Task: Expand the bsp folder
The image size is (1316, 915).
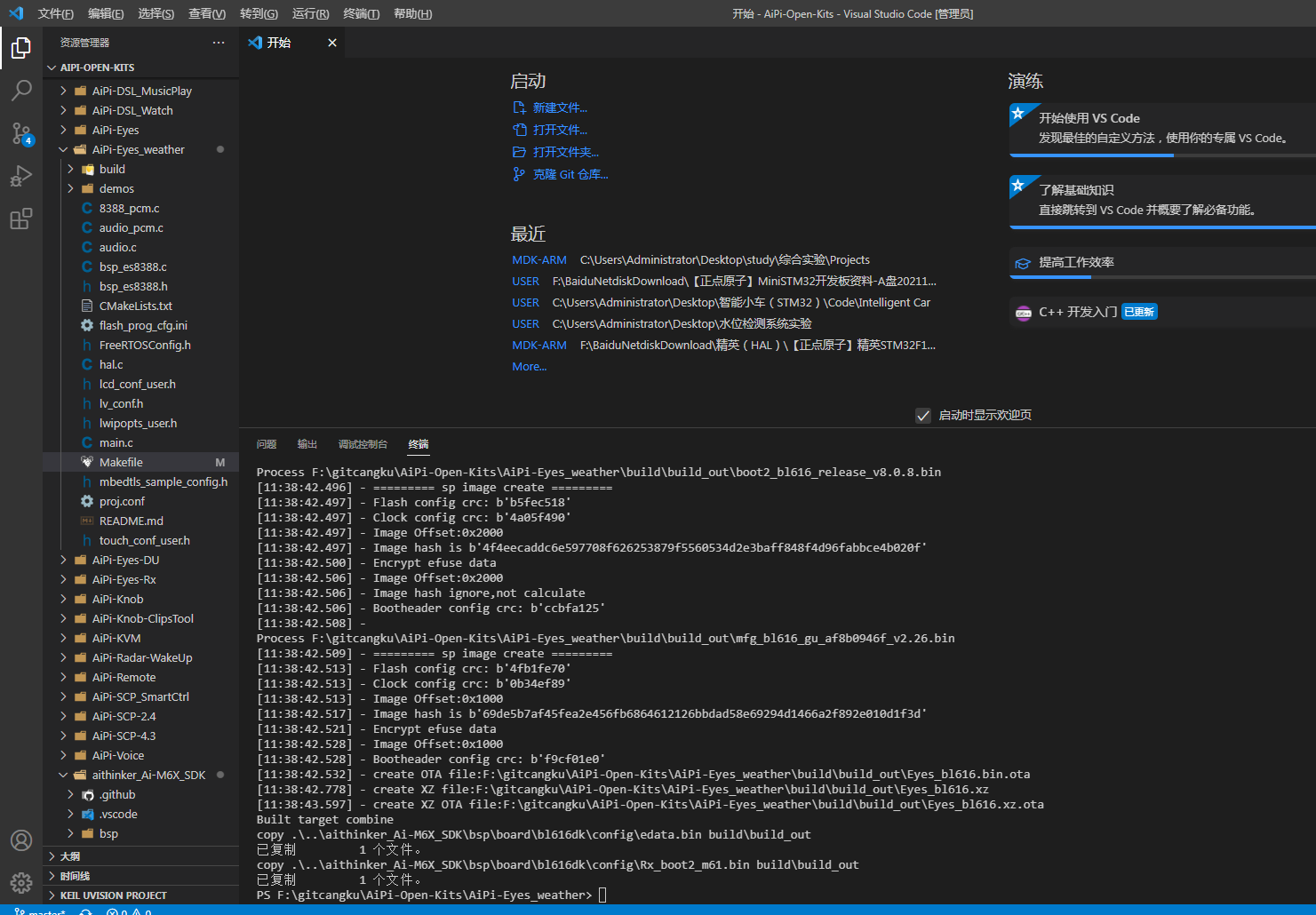Action: (x=70, y=833)
